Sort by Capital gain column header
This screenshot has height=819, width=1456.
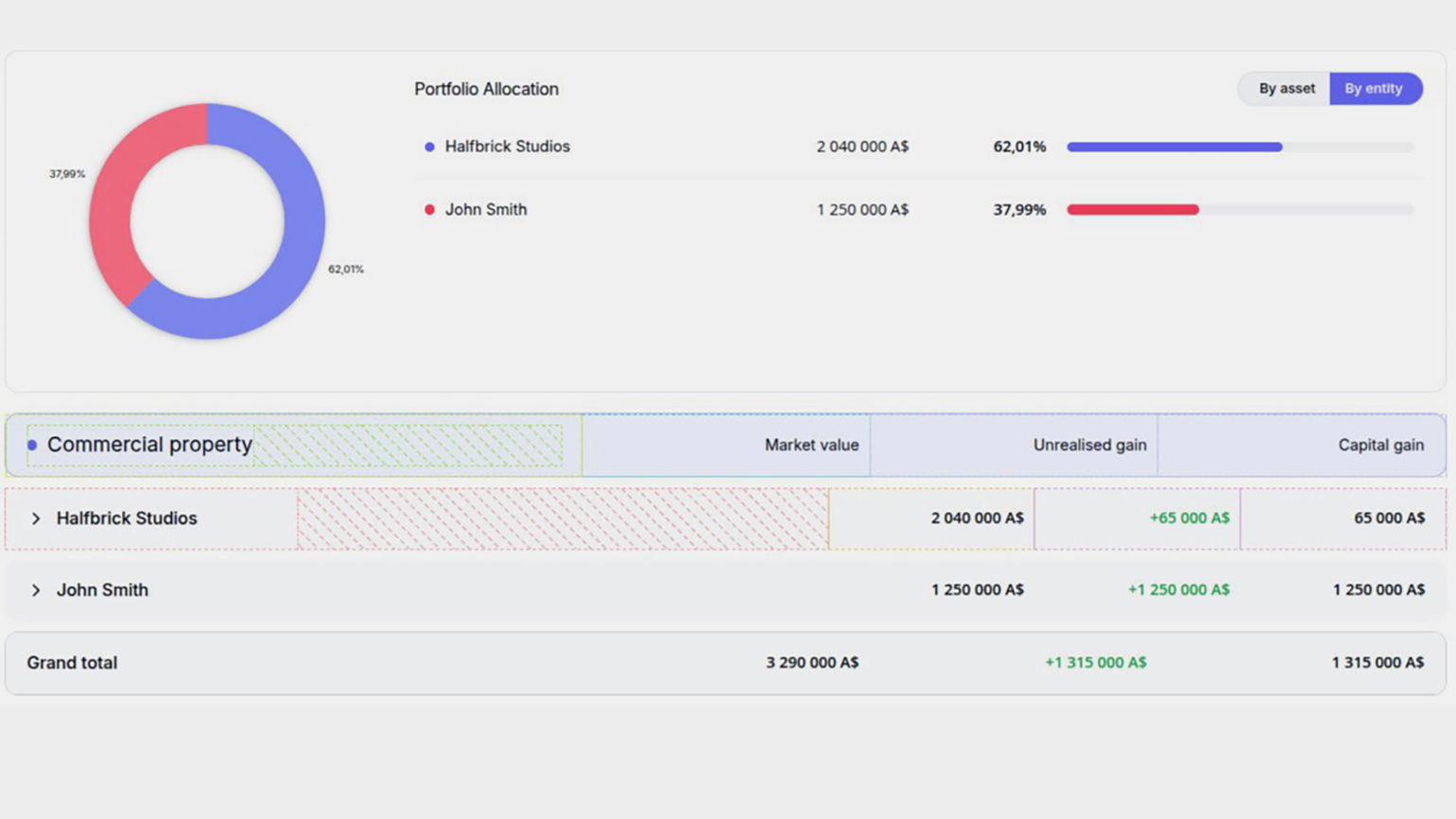[x=1380, y=444]
